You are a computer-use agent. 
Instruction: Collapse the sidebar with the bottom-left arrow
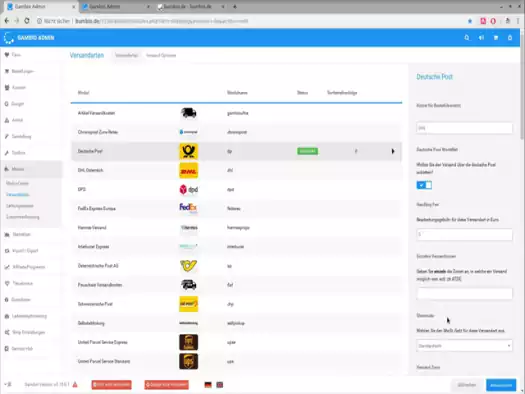8,384
